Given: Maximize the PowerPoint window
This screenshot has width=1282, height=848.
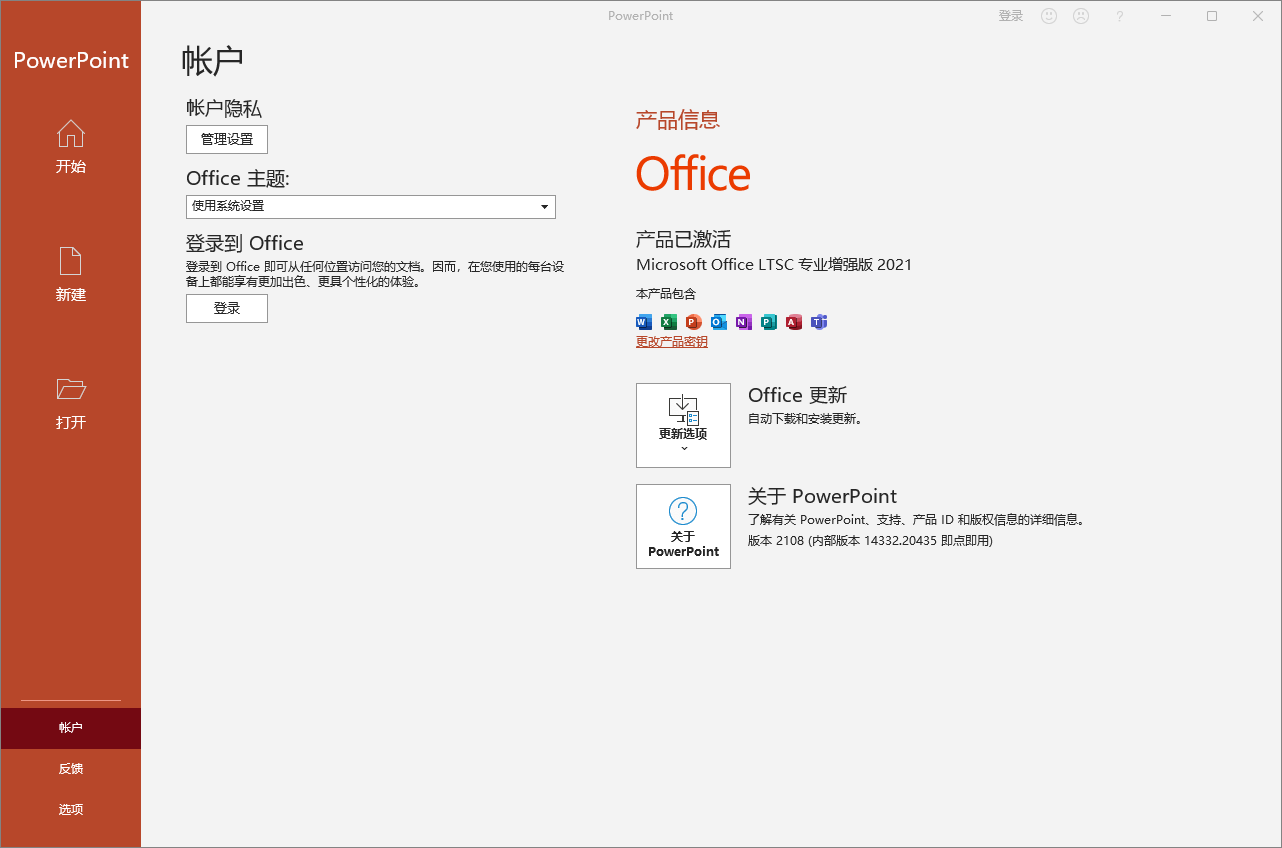Looking at the screenshot, I should coord(1212,16).
